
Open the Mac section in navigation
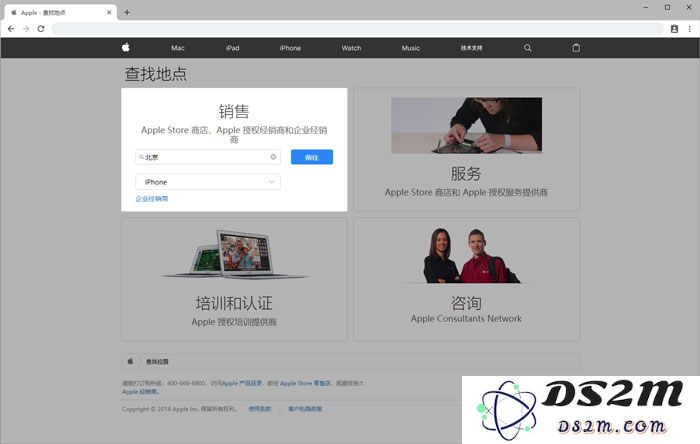178,48
